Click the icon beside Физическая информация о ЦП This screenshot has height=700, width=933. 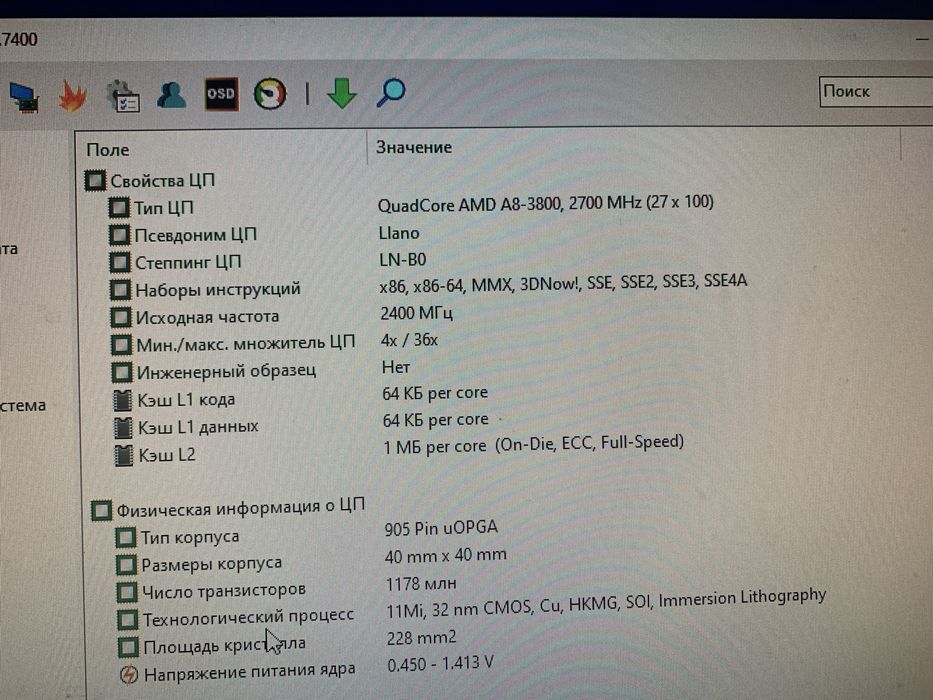101,510
